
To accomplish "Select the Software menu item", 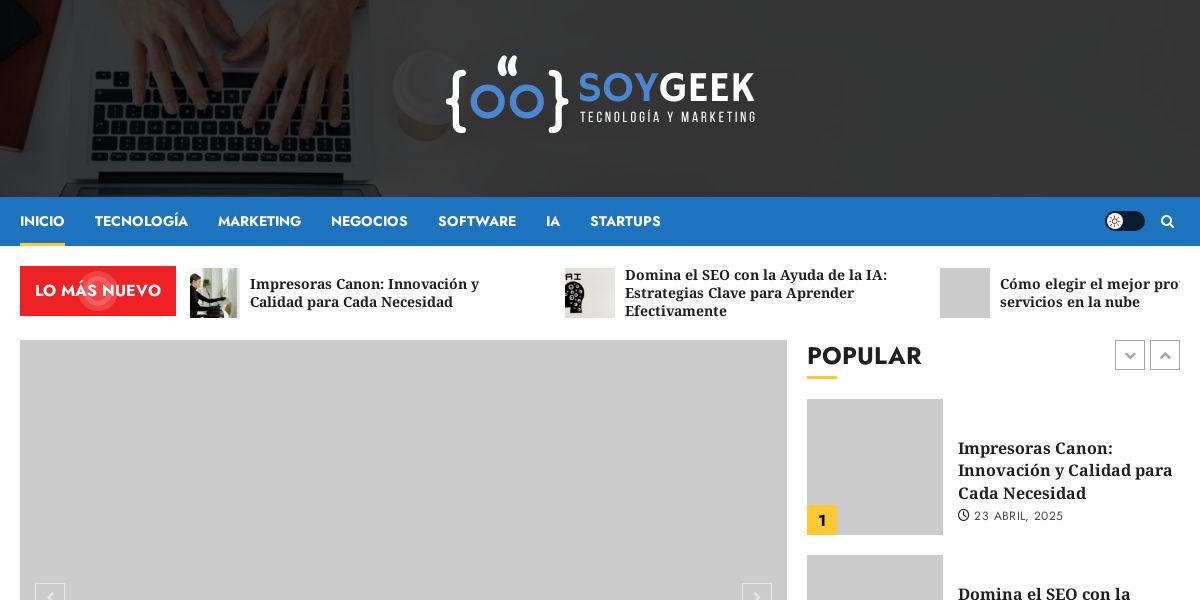I will 477,221.
